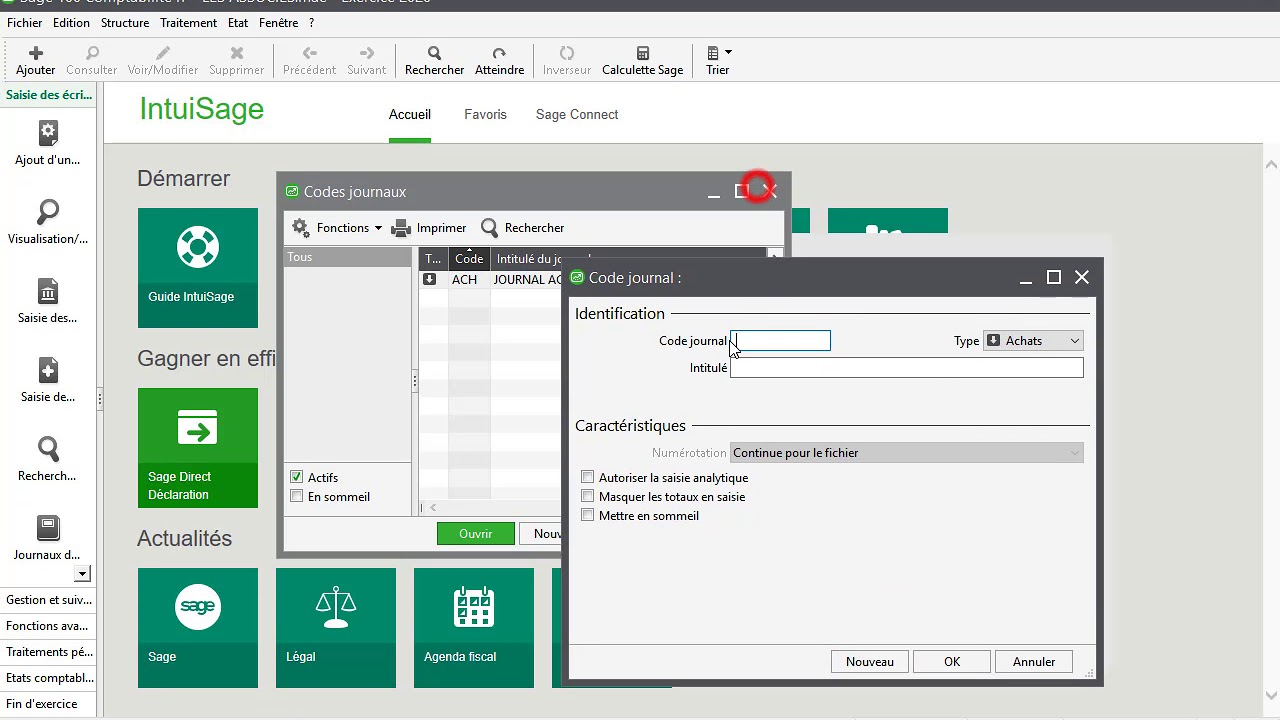Select Tous in the left filter list
Viewport: 1280px width, 720px height.
[347, 257]
